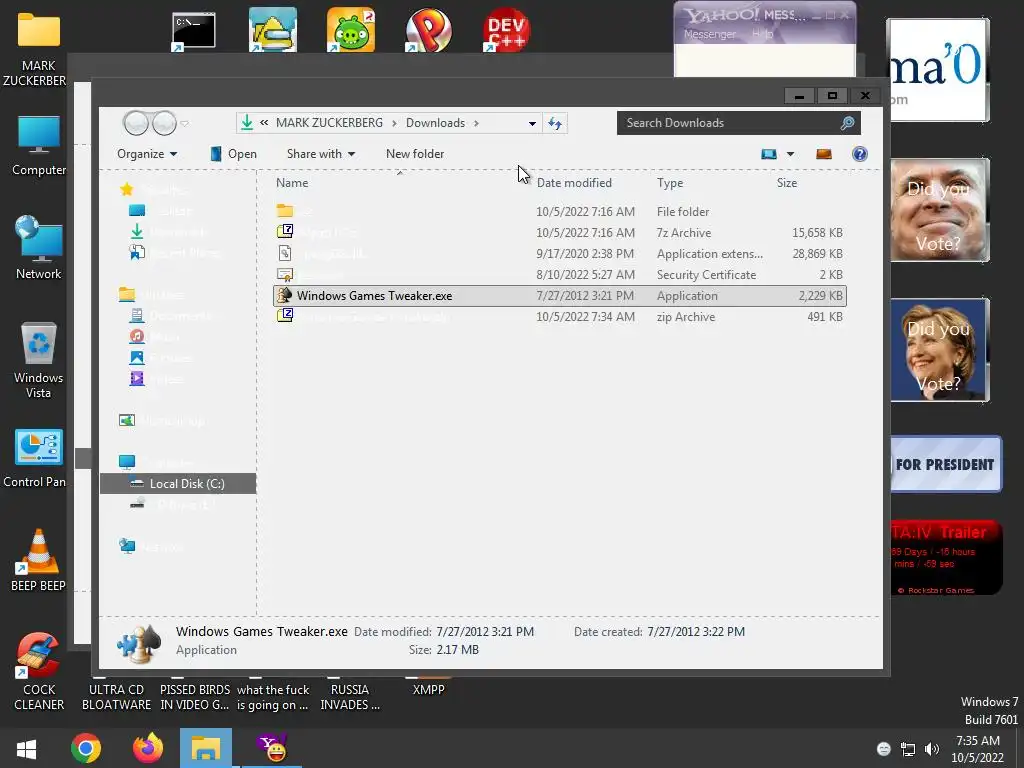Open the Windows Vista recycle bin icon
This screenshot has width=1024, height=768.
click(x=39, y=359)
